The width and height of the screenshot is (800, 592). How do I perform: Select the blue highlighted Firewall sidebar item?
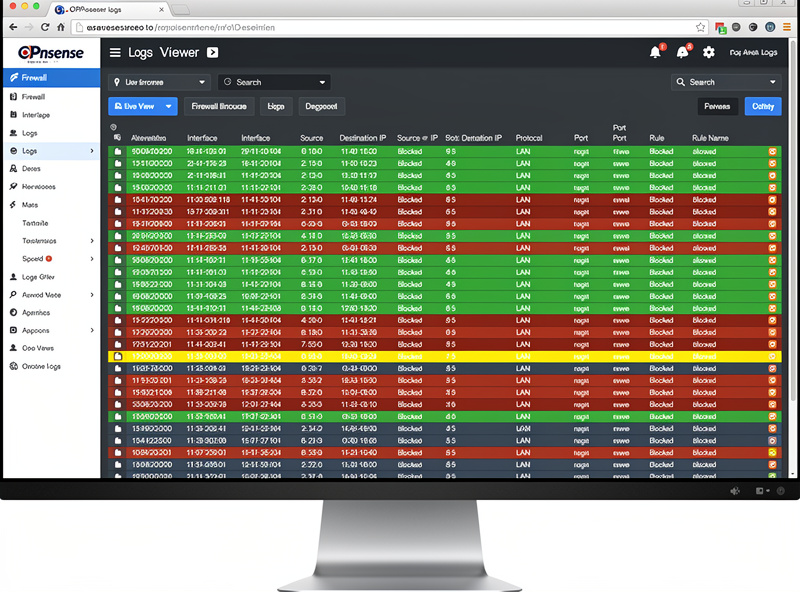[x=52, y=78]
